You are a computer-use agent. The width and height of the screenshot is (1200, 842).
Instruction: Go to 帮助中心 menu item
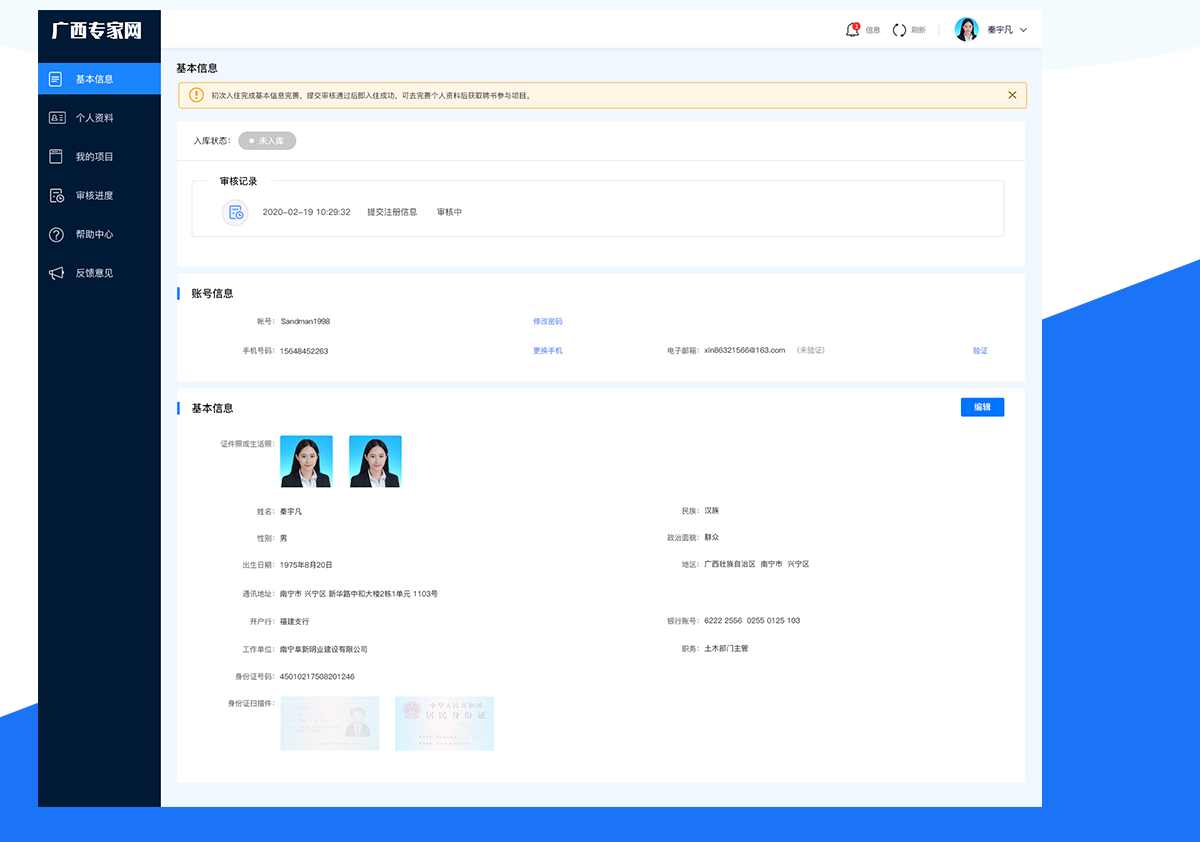click(x=95, y=234)
